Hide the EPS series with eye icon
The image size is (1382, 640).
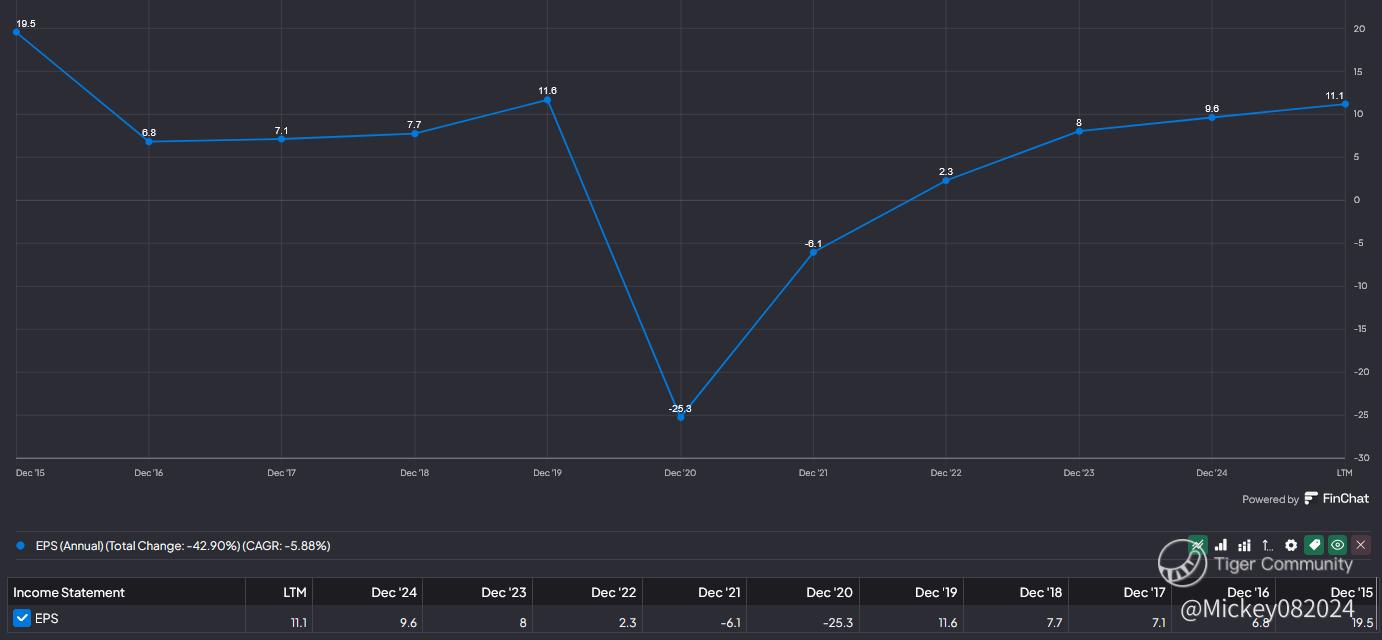1337,545
